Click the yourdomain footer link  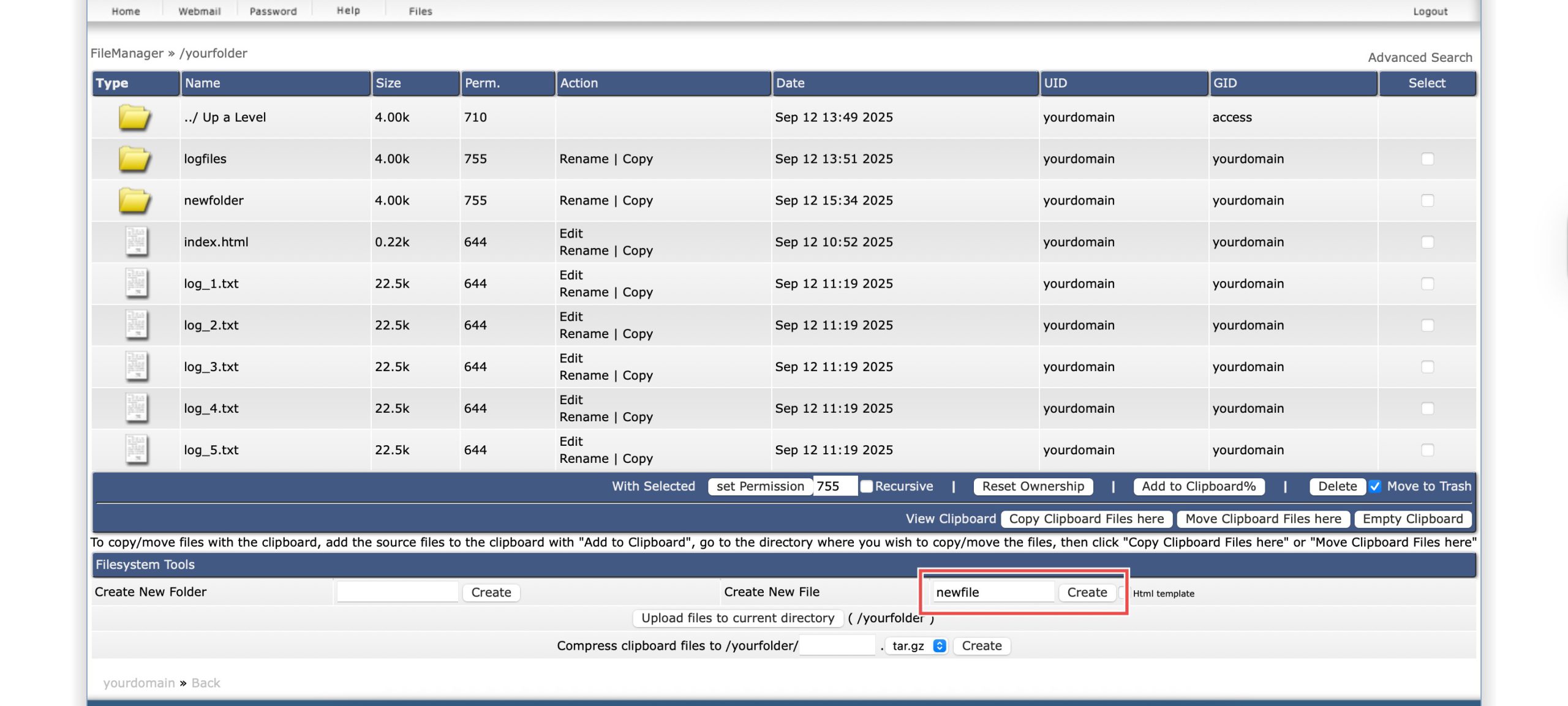139,683
